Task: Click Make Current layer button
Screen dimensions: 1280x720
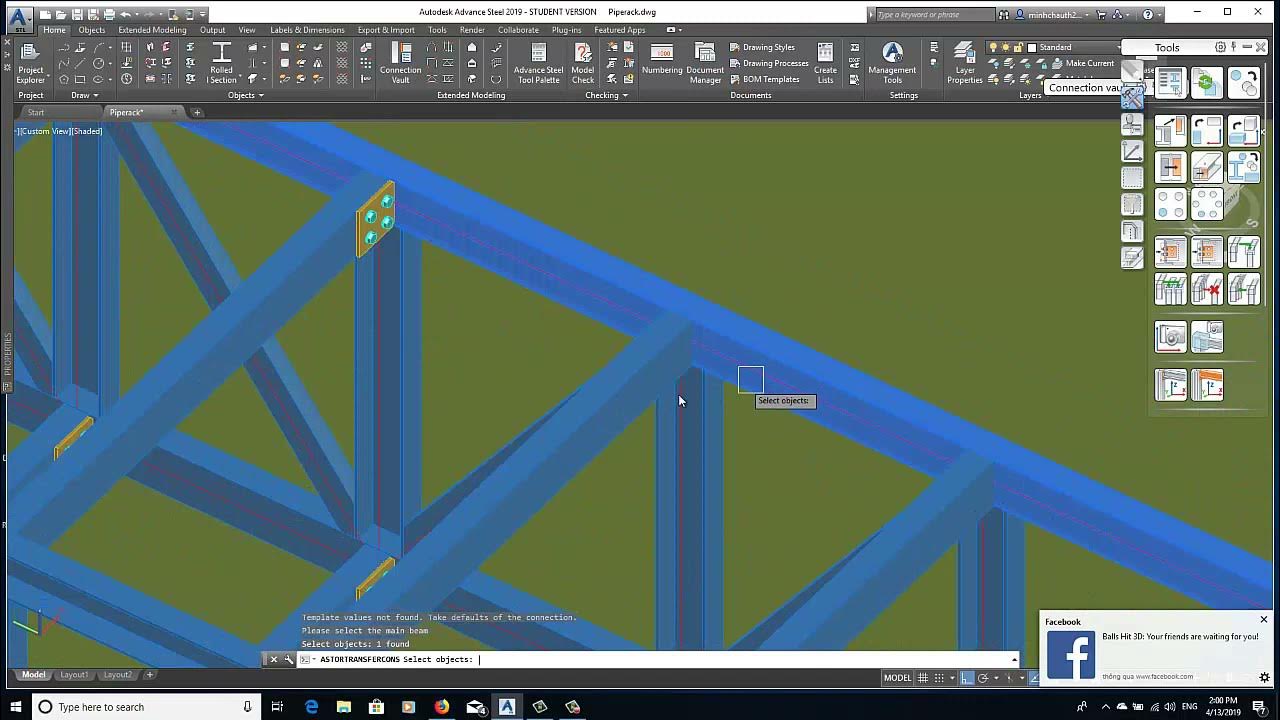Action: 1082,63
